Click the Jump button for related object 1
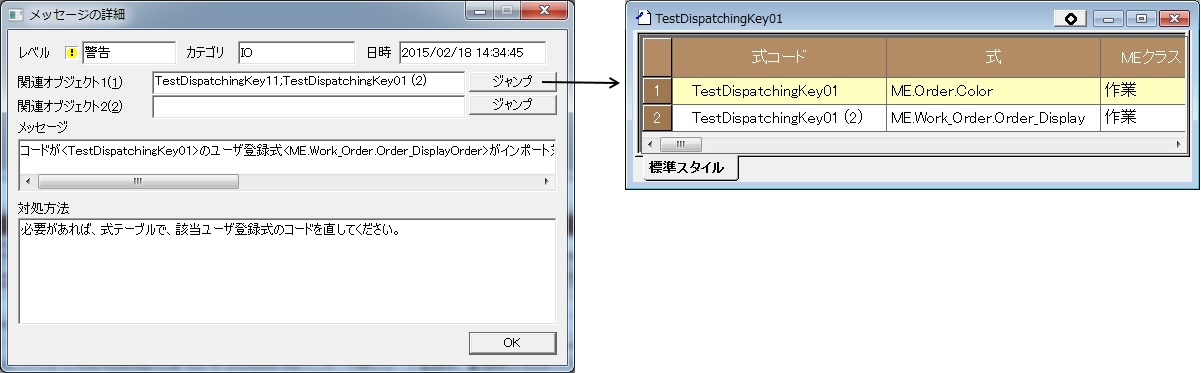This screenshot has width=1201, height=373. pos(512,80)
